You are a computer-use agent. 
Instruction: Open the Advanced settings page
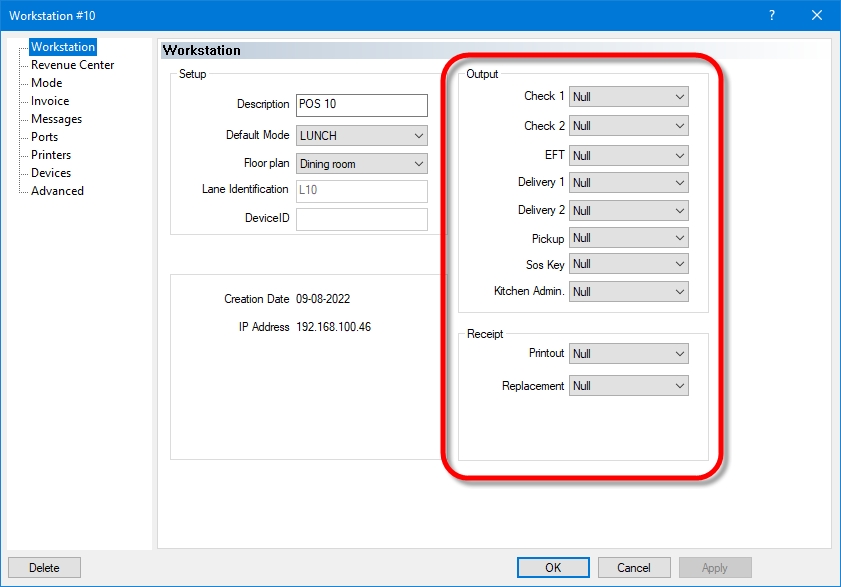[57, 191]
